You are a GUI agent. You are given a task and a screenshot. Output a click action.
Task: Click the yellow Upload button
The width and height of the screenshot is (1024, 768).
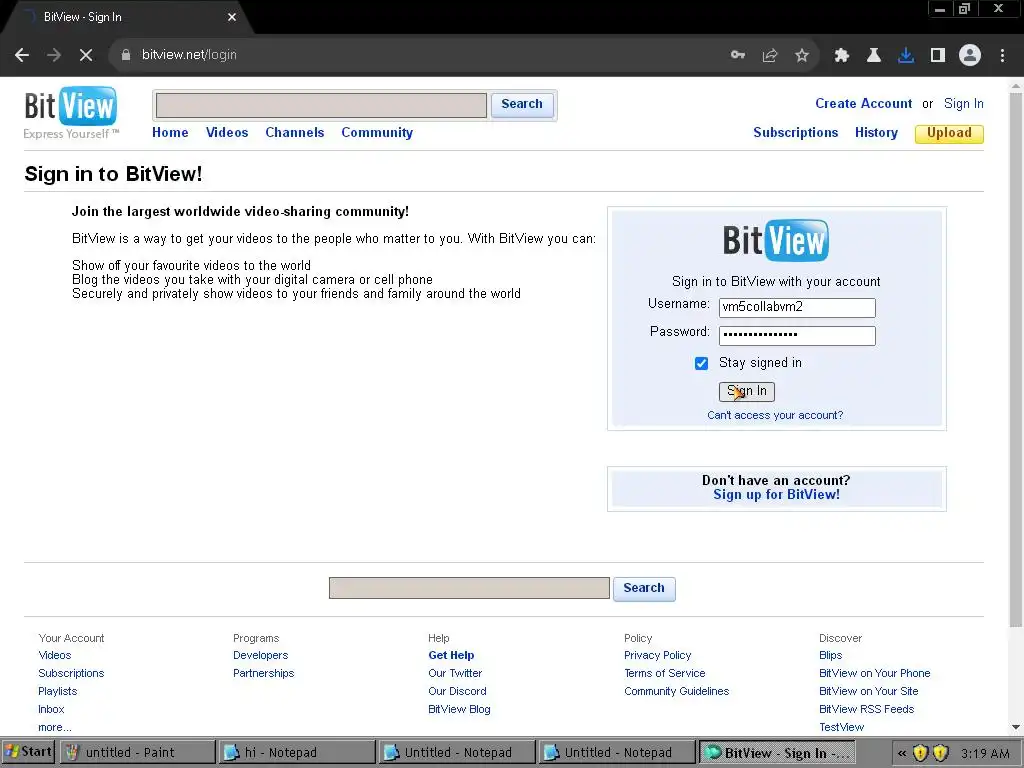pyautogui.click(x=949, y=133)
